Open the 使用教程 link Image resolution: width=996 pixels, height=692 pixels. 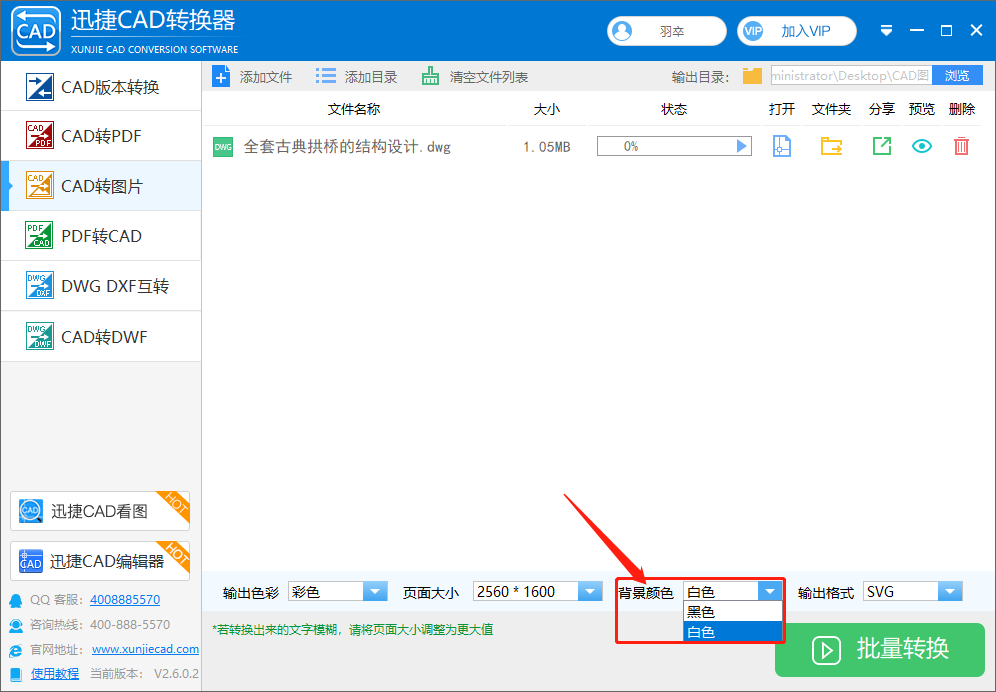(x=55, y=674)
